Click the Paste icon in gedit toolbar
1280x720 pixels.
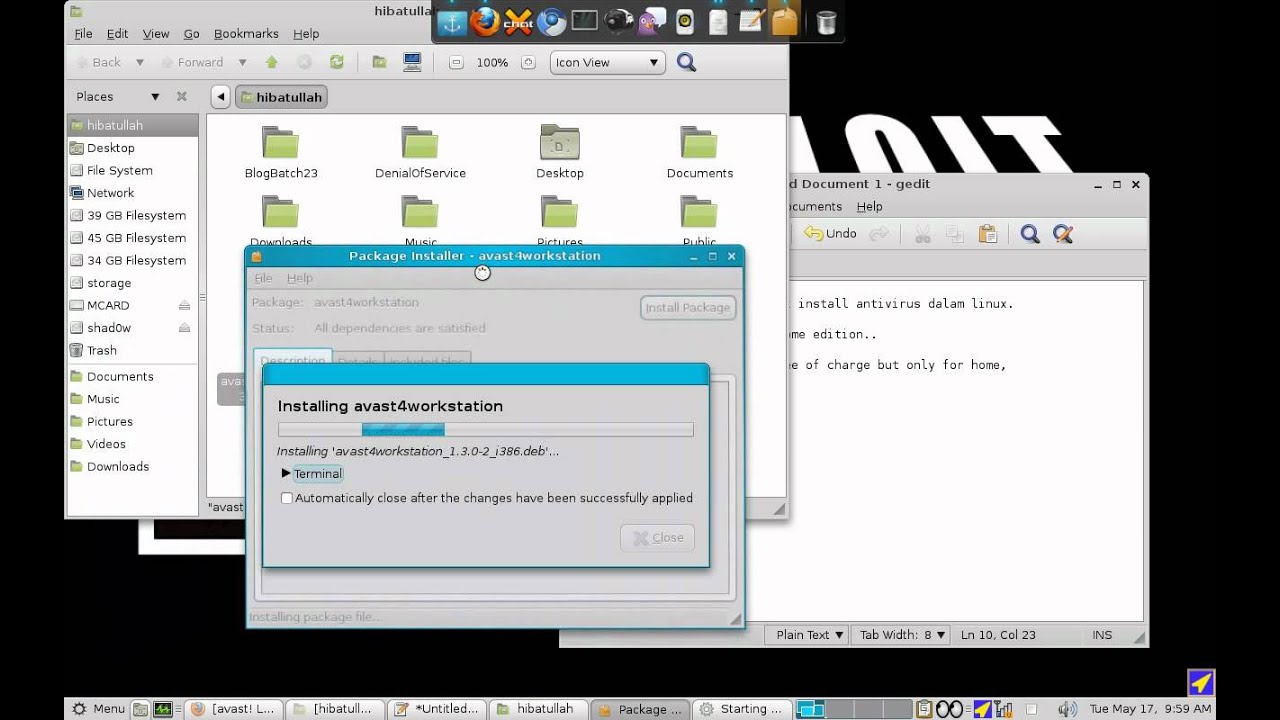click(988, 233)
